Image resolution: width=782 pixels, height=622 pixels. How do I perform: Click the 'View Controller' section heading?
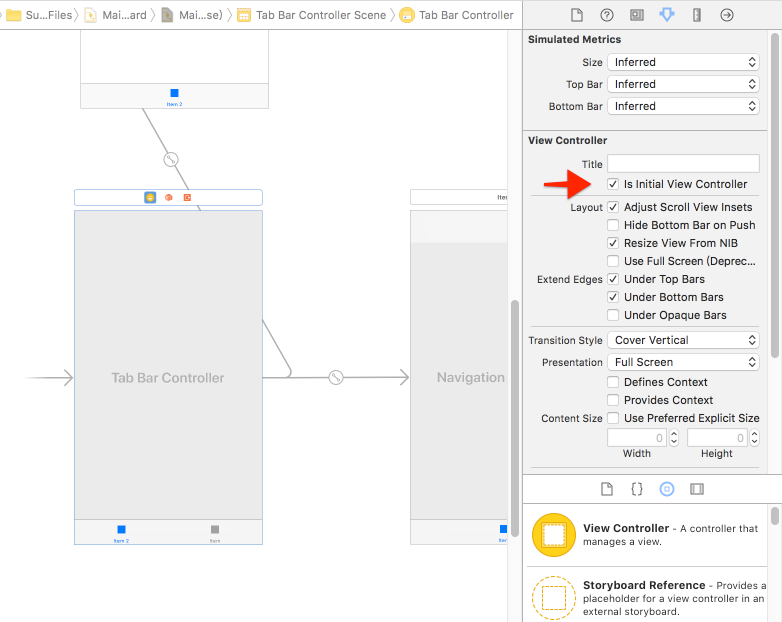(568, 140)
